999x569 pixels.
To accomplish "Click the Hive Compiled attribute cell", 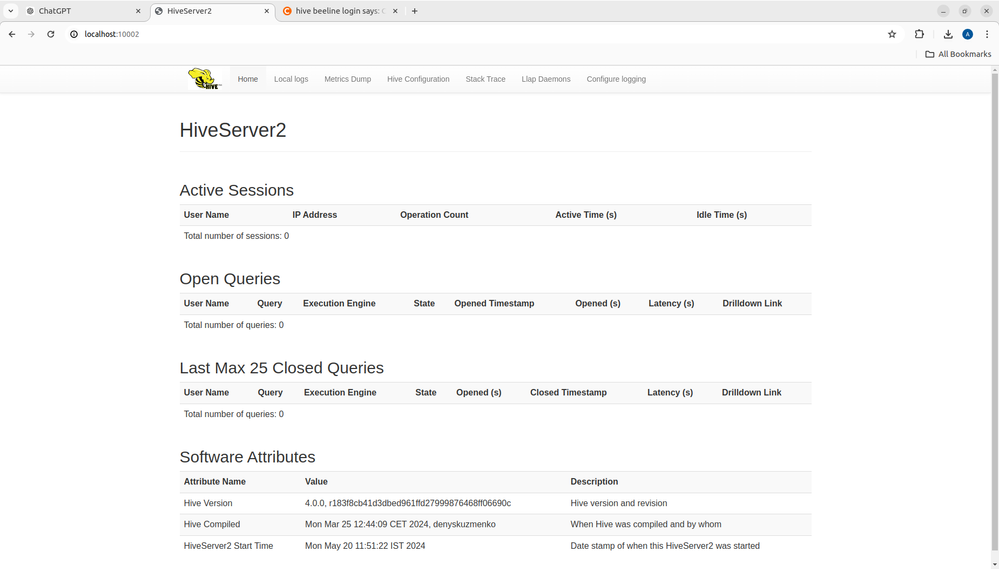I will (212, 524).
